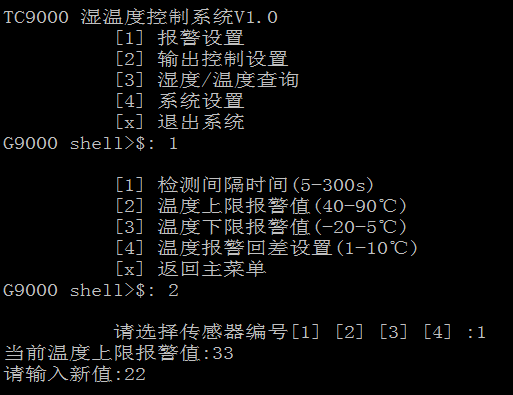Click the second shell prompt input 2
The height and width of the screenshot is (395, 513).
[173, 290]
